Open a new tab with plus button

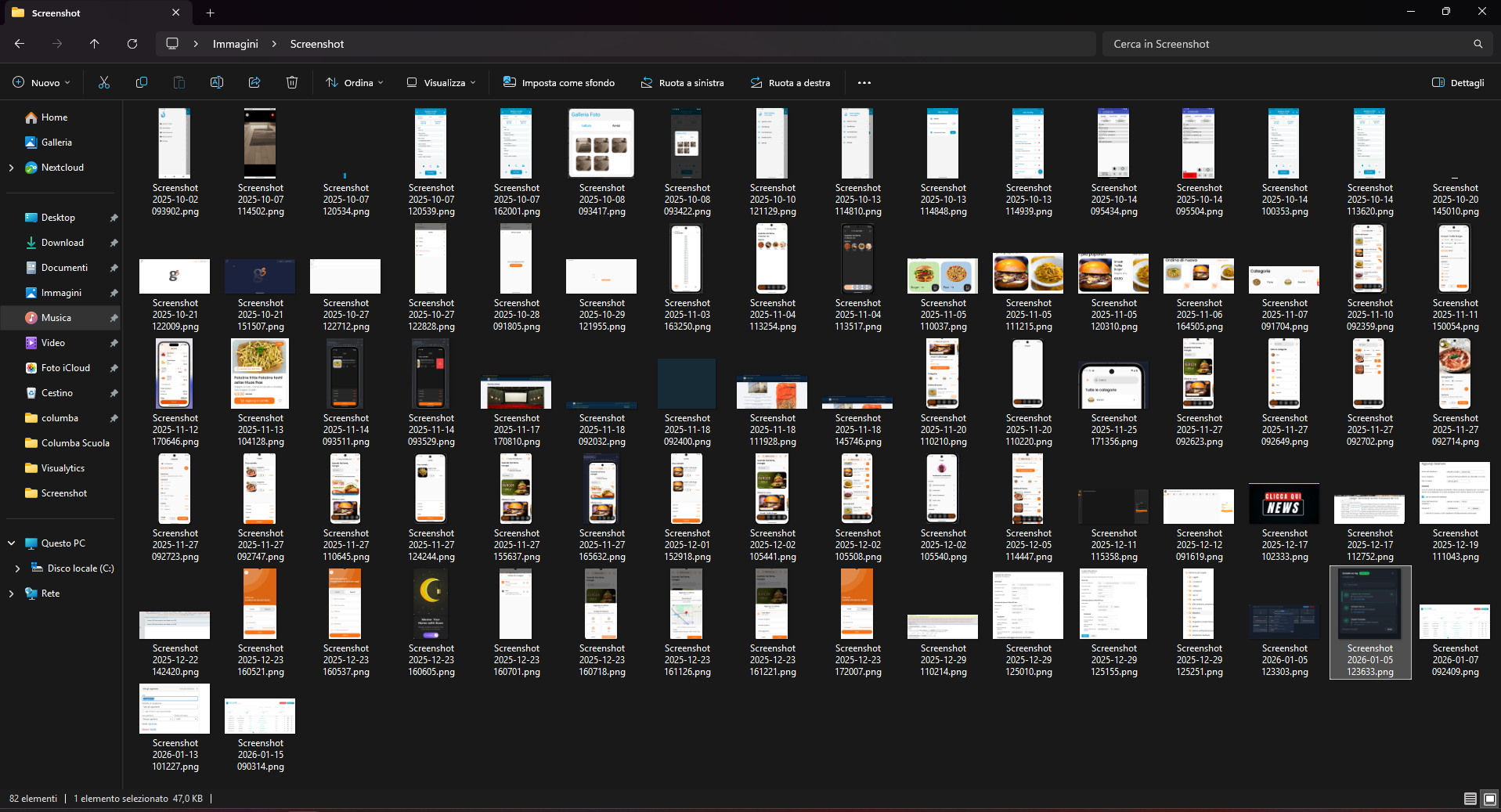[x=210, y=13]
